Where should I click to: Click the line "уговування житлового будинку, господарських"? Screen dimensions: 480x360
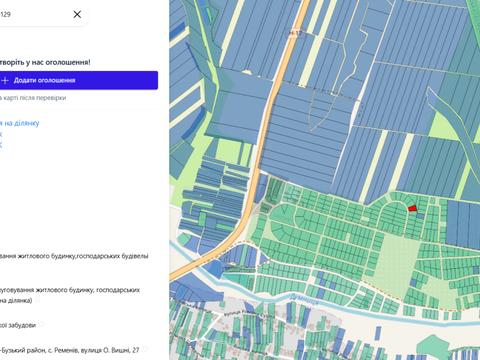click(x=70, y=290)
